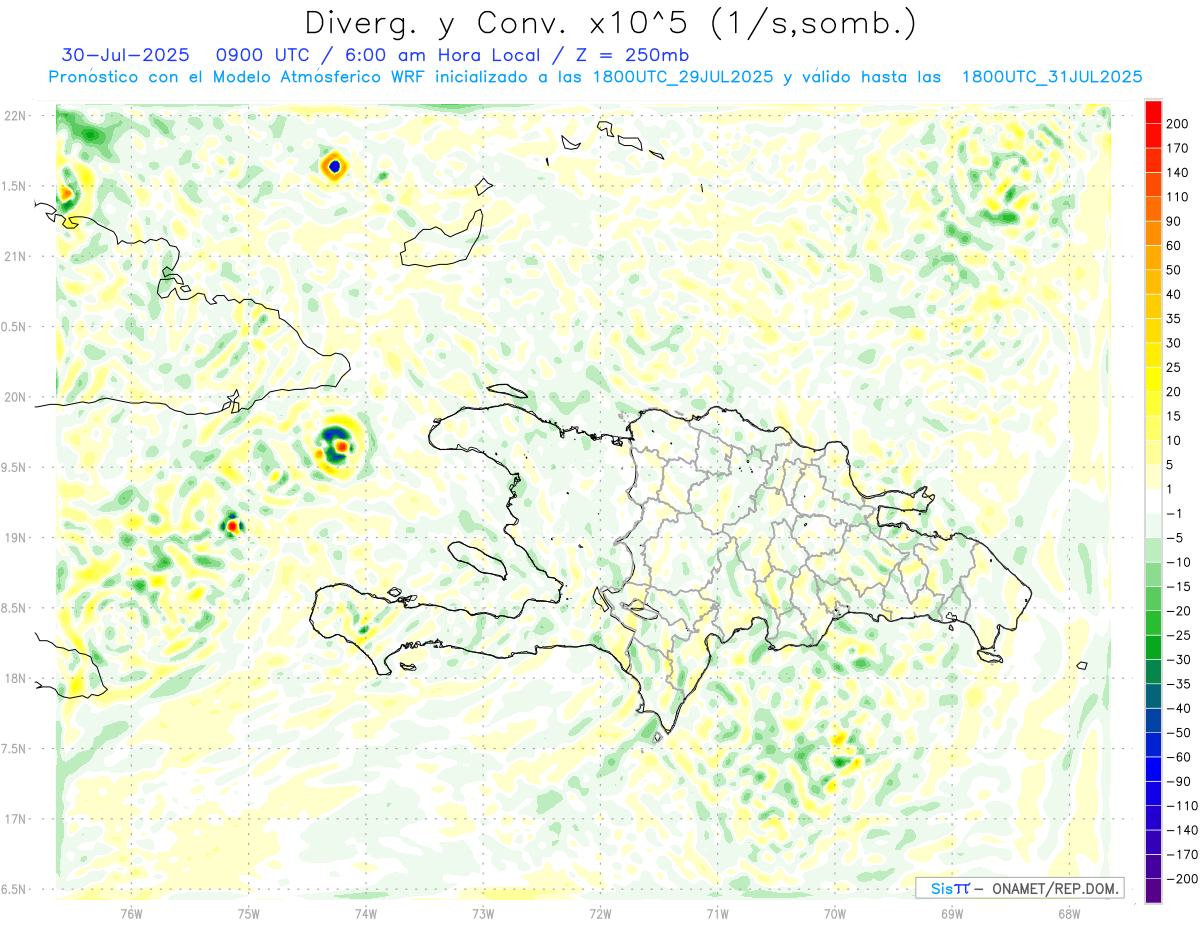The image size is (1200, 927).
Task: Click the 75W longitude label
Action: click(x=248, y=913)
